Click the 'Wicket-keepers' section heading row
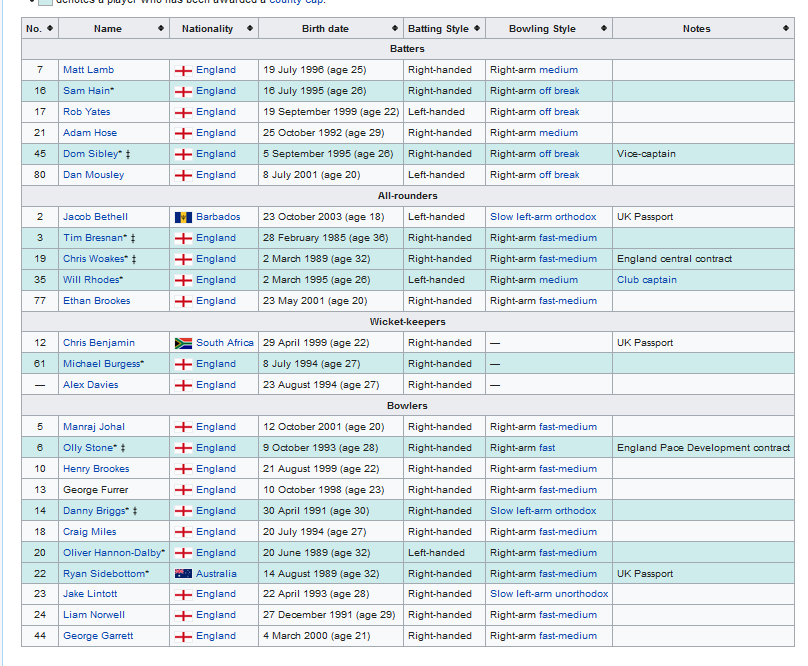Viewport: 808px width, 666px height. (x=408, y=322)
